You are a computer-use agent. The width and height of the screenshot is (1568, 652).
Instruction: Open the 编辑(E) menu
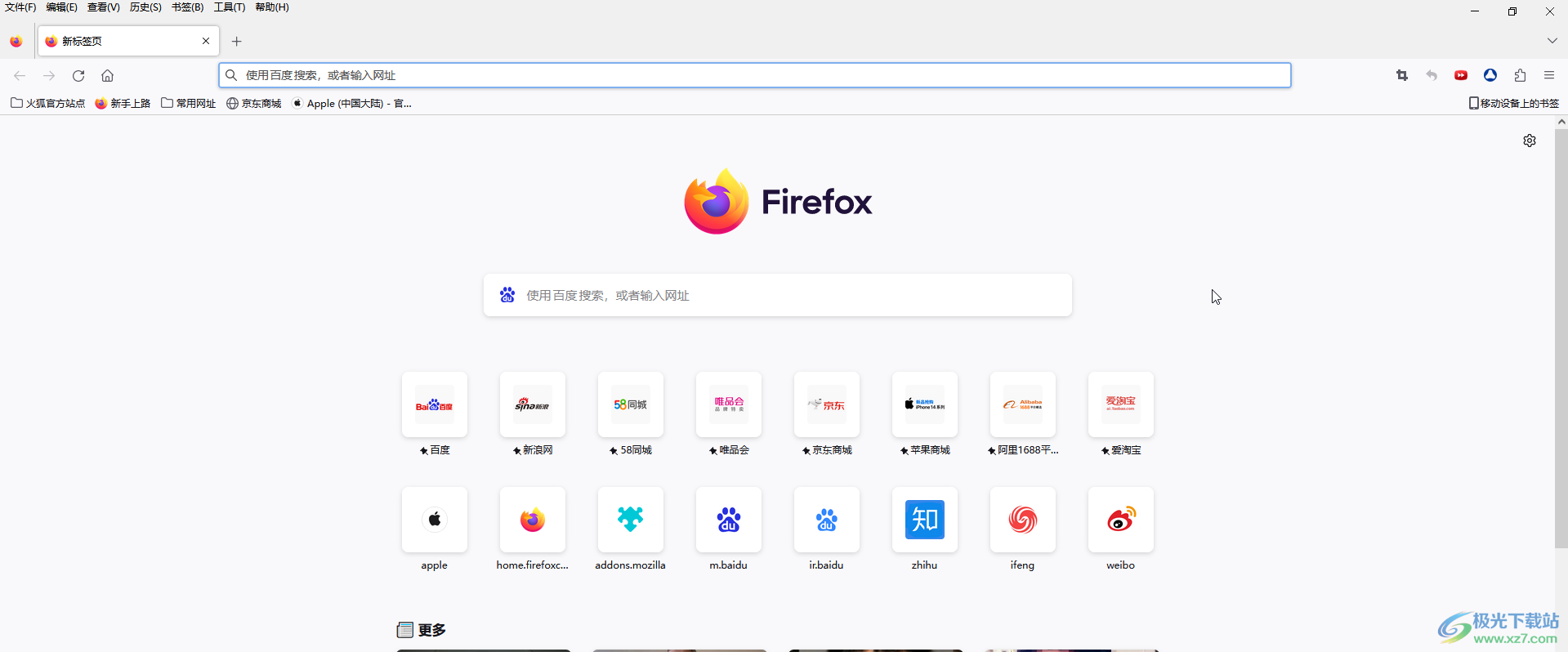pos(62,7)
